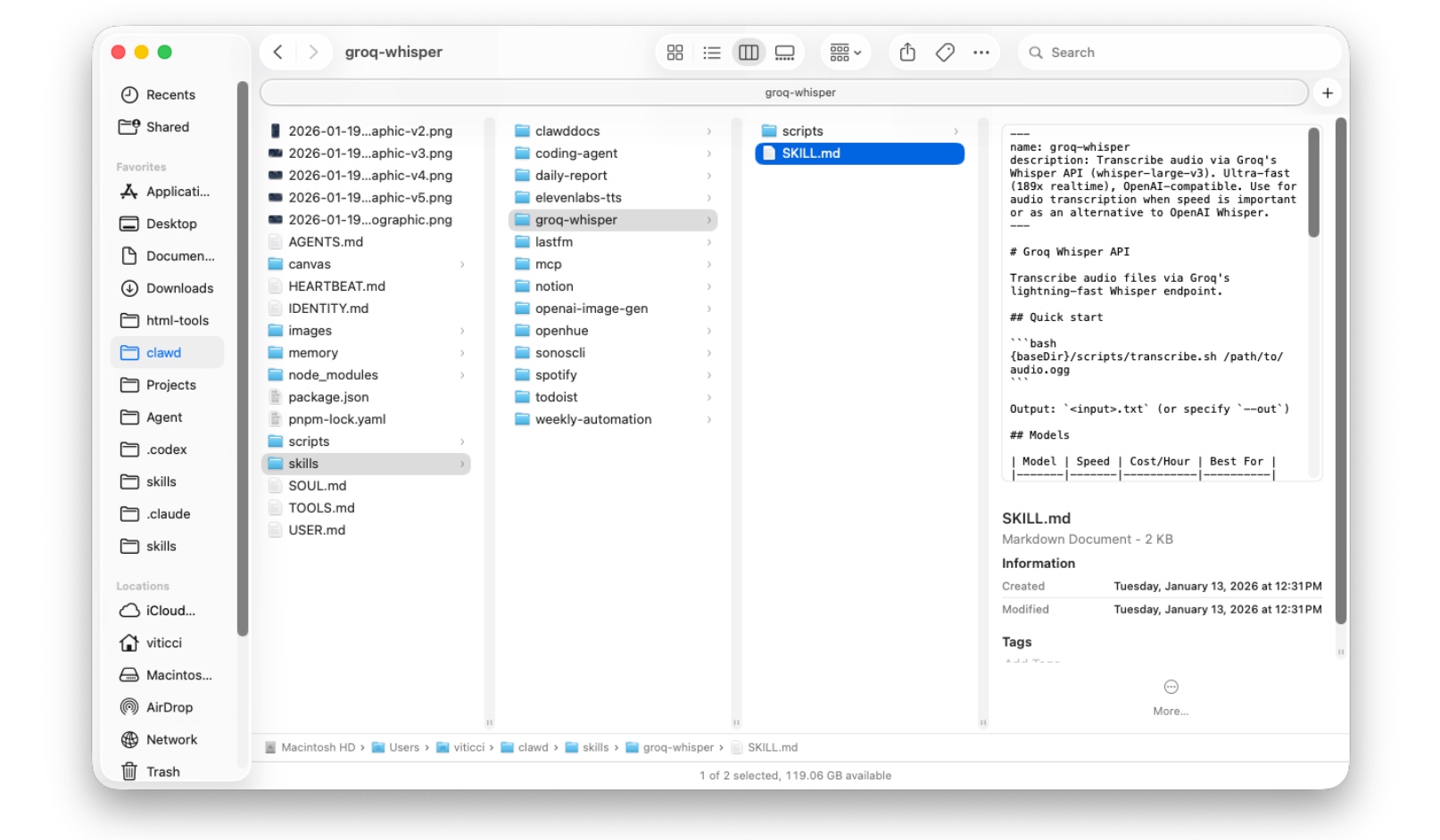Switch to list view

coord(712,53)
